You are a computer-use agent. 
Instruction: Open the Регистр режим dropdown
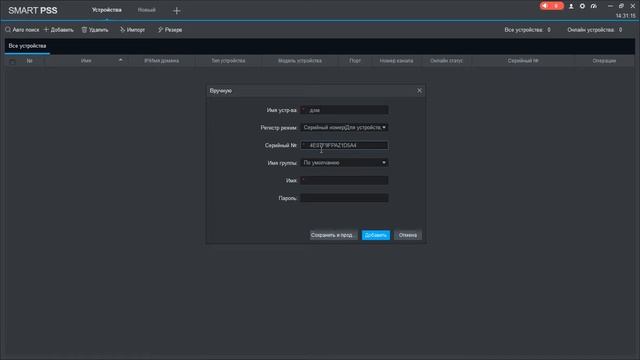[x=344, y=128]
